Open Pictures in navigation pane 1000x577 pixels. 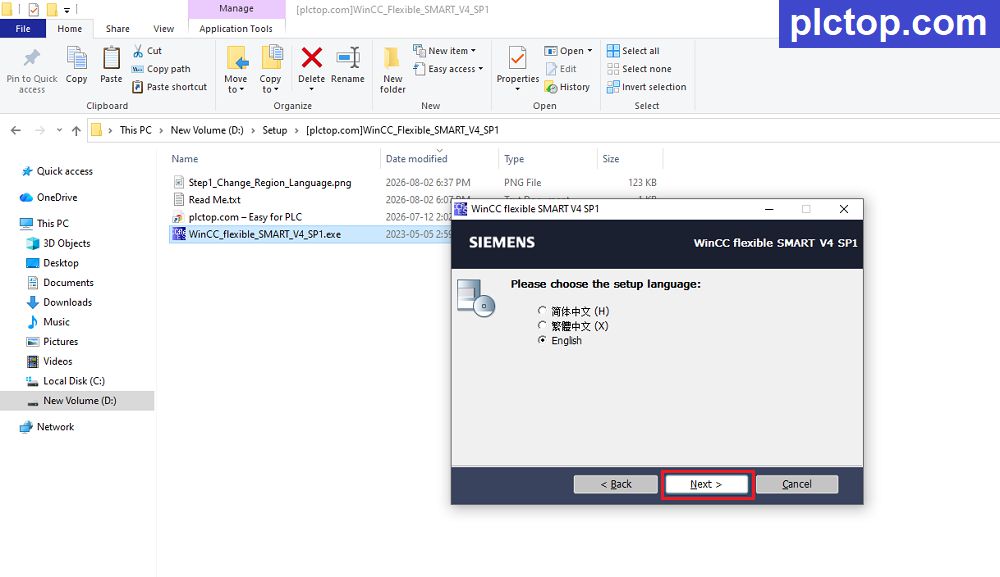point(52,342)
